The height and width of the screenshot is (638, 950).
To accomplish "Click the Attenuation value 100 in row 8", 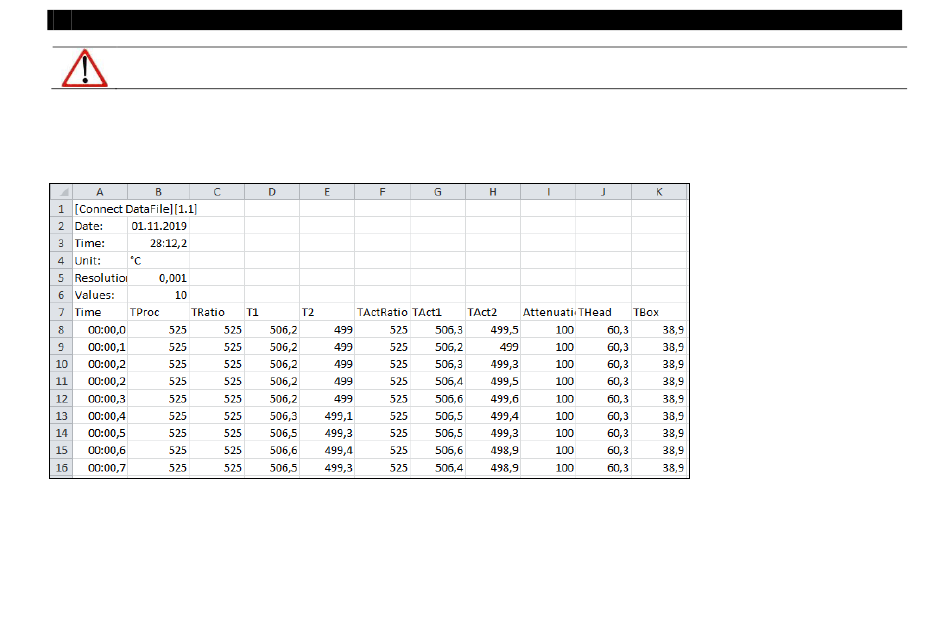I will (548, 330).
